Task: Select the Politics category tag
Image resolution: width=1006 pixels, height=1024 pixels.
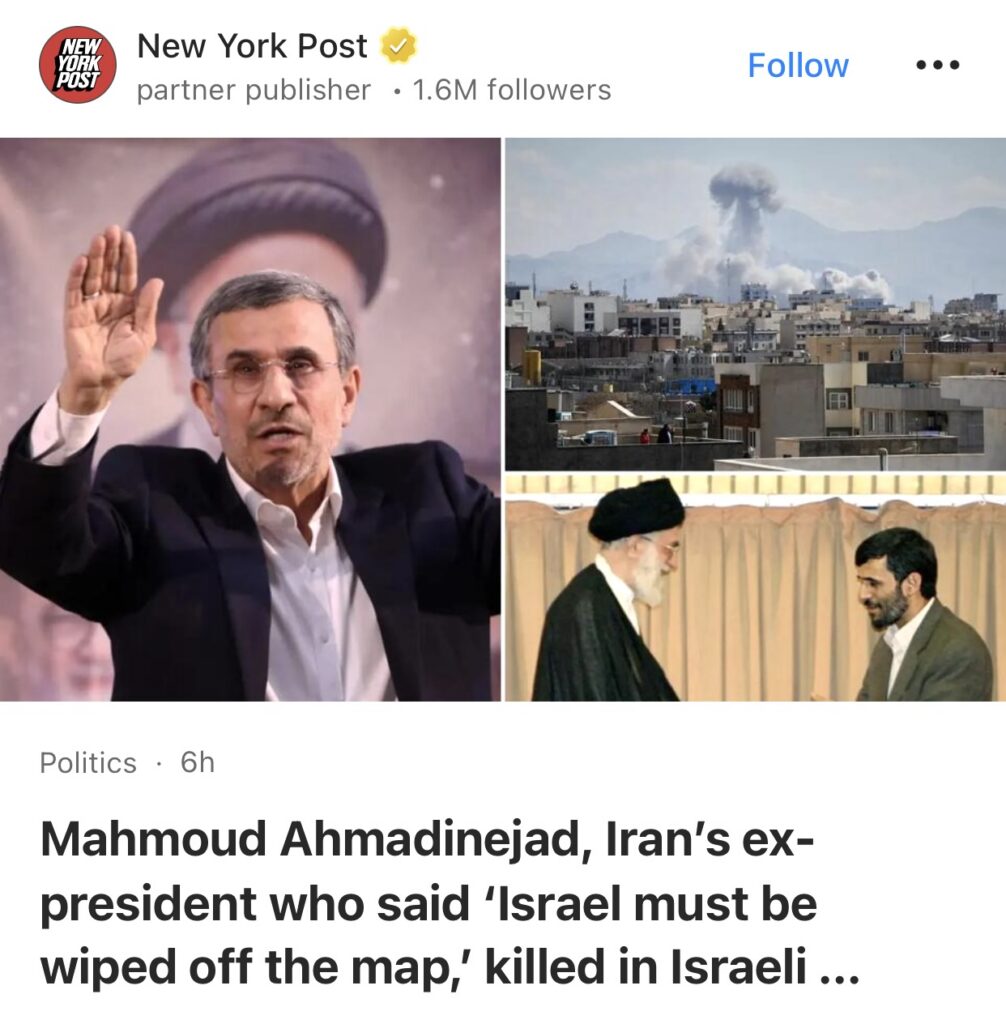Action: pos(88,763)
